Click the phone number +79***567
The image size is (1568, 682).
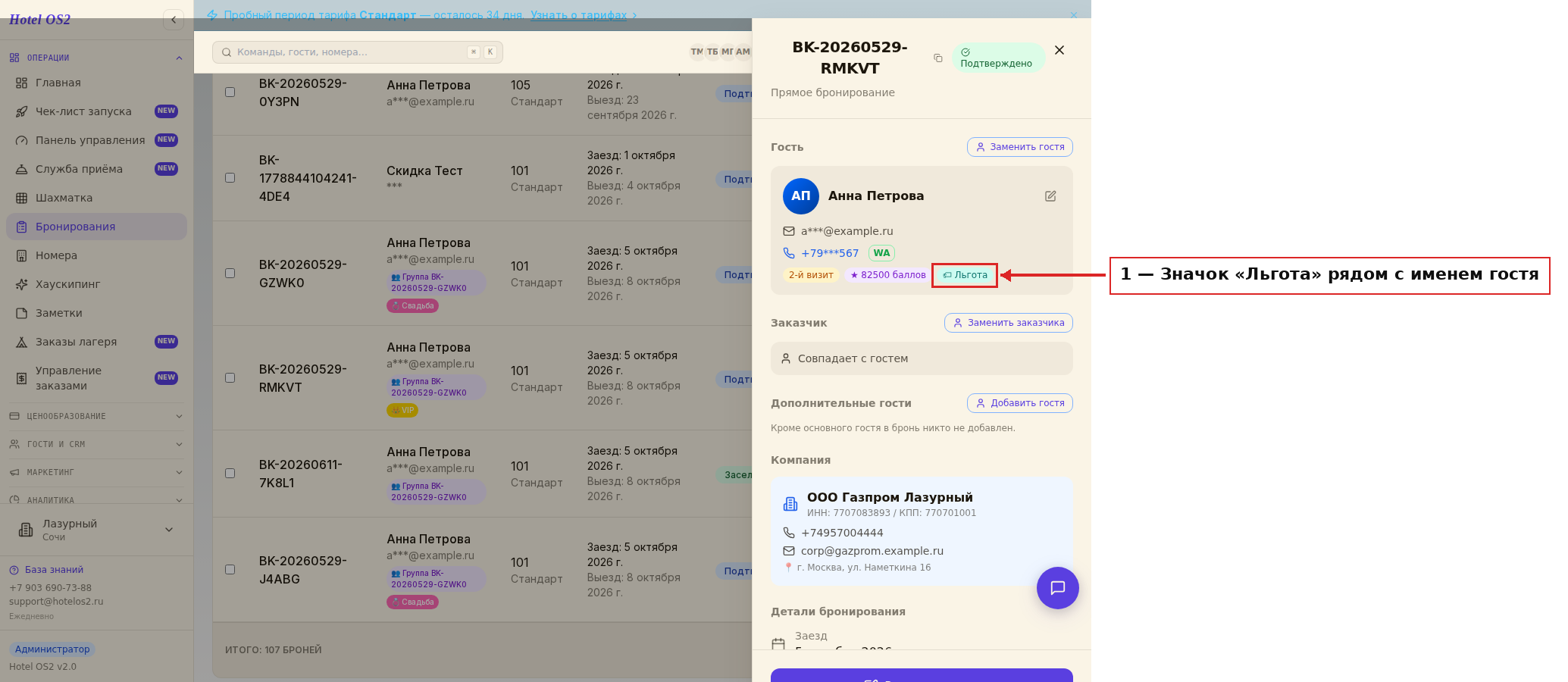830,253
